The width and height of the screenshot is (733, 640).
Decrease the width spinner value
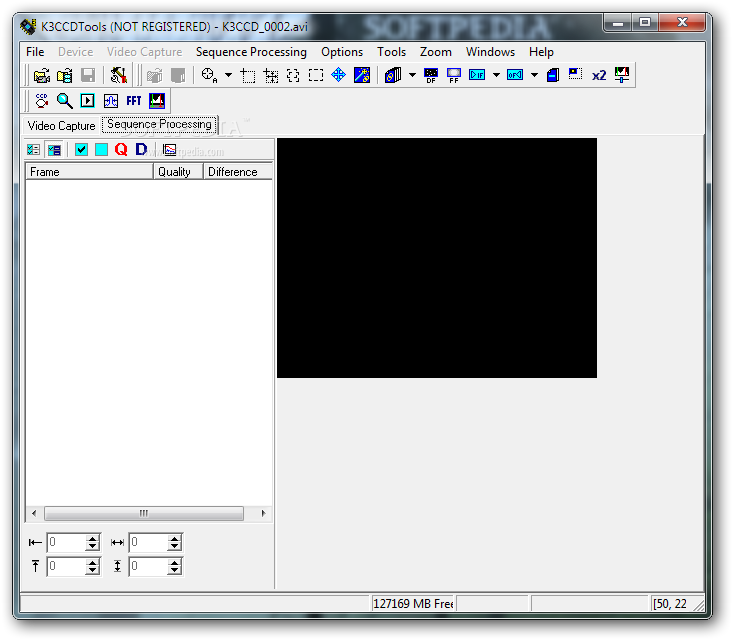coord(175,547)
